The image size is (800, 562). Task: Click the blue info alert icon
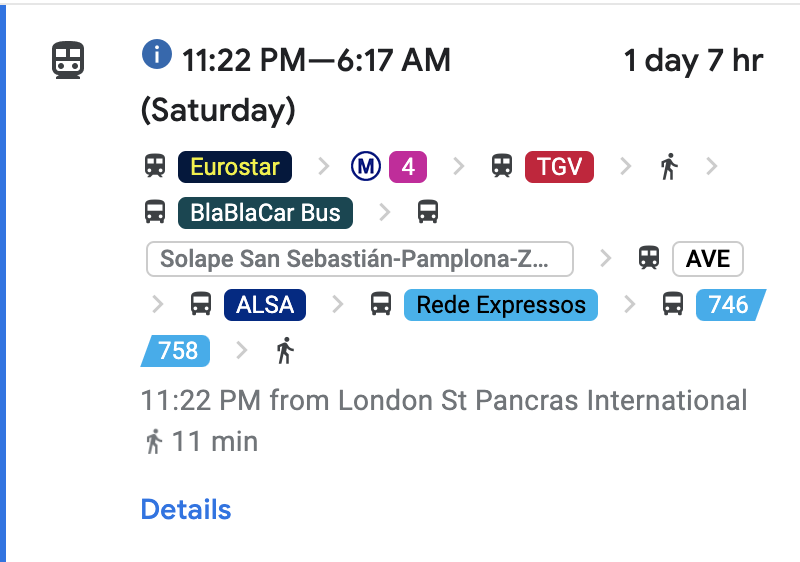pos(157,56)
